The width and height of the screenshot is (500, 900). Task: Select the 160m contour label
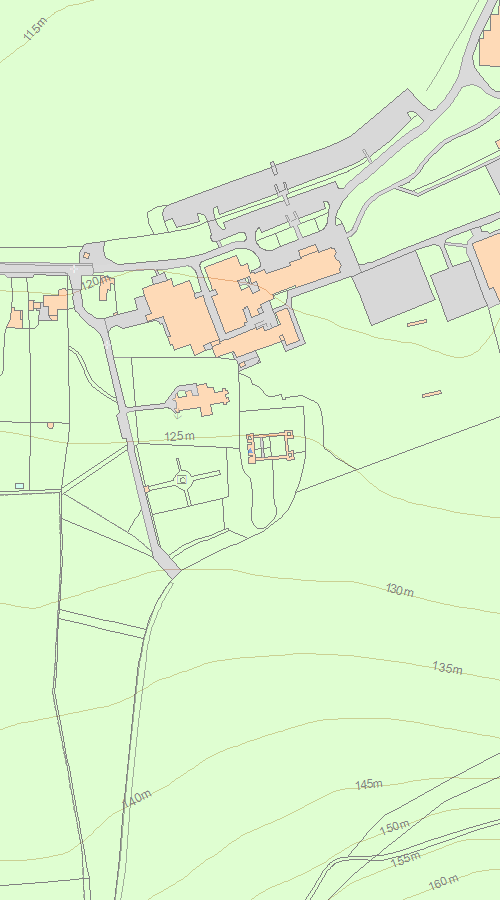[x=443, y=882]
